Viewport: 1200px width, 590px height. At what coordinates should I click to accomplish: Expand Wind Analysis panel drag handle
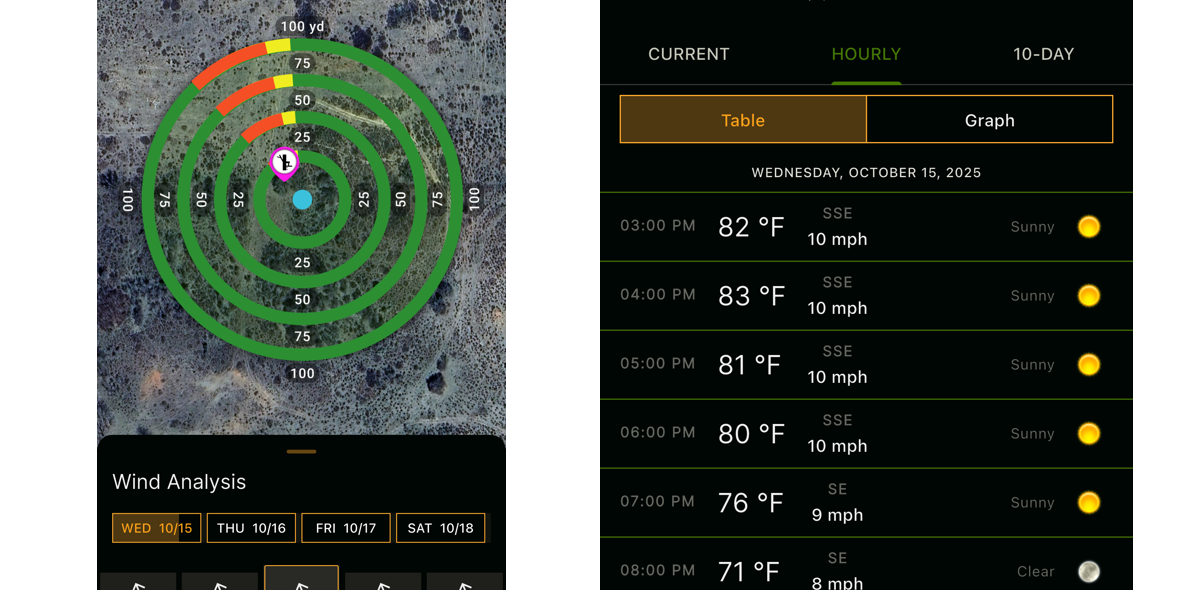point(301,452)
